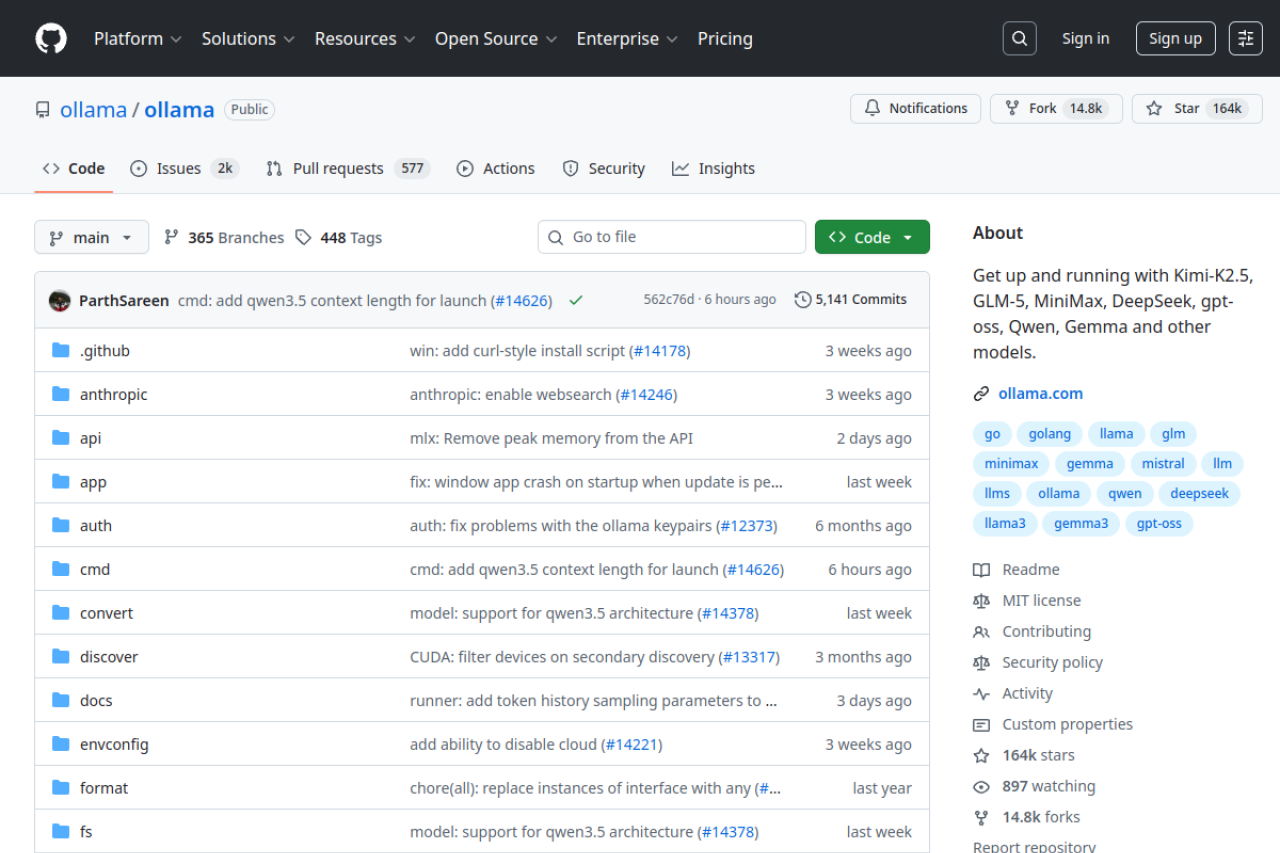Select the MIT license scales icon

pos(981,600)
